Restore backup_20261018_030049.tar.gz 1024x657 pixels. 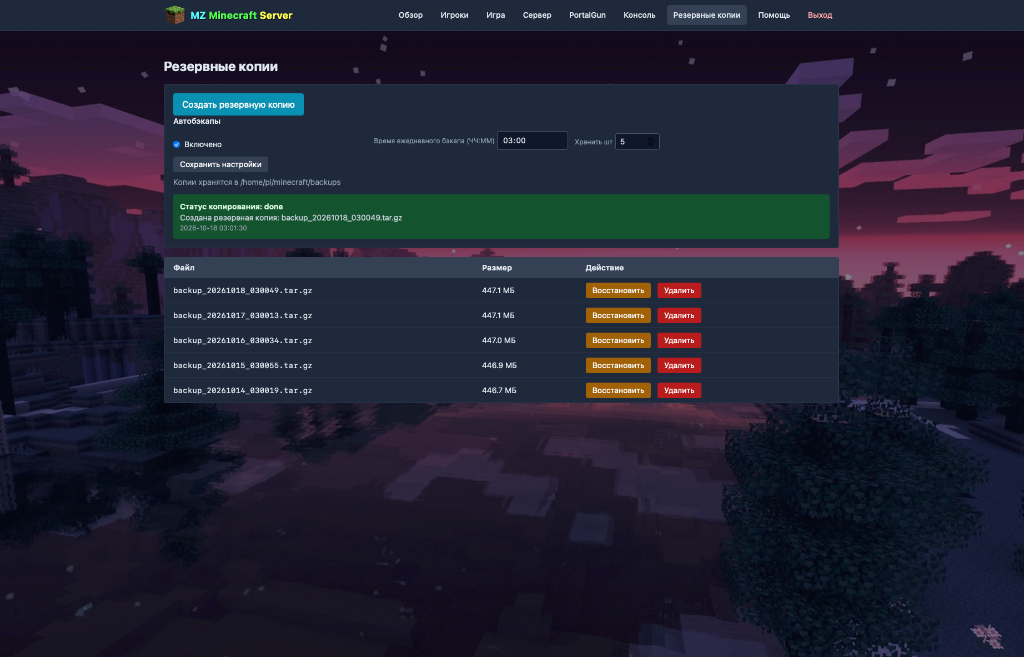click(x=618, y=291)
